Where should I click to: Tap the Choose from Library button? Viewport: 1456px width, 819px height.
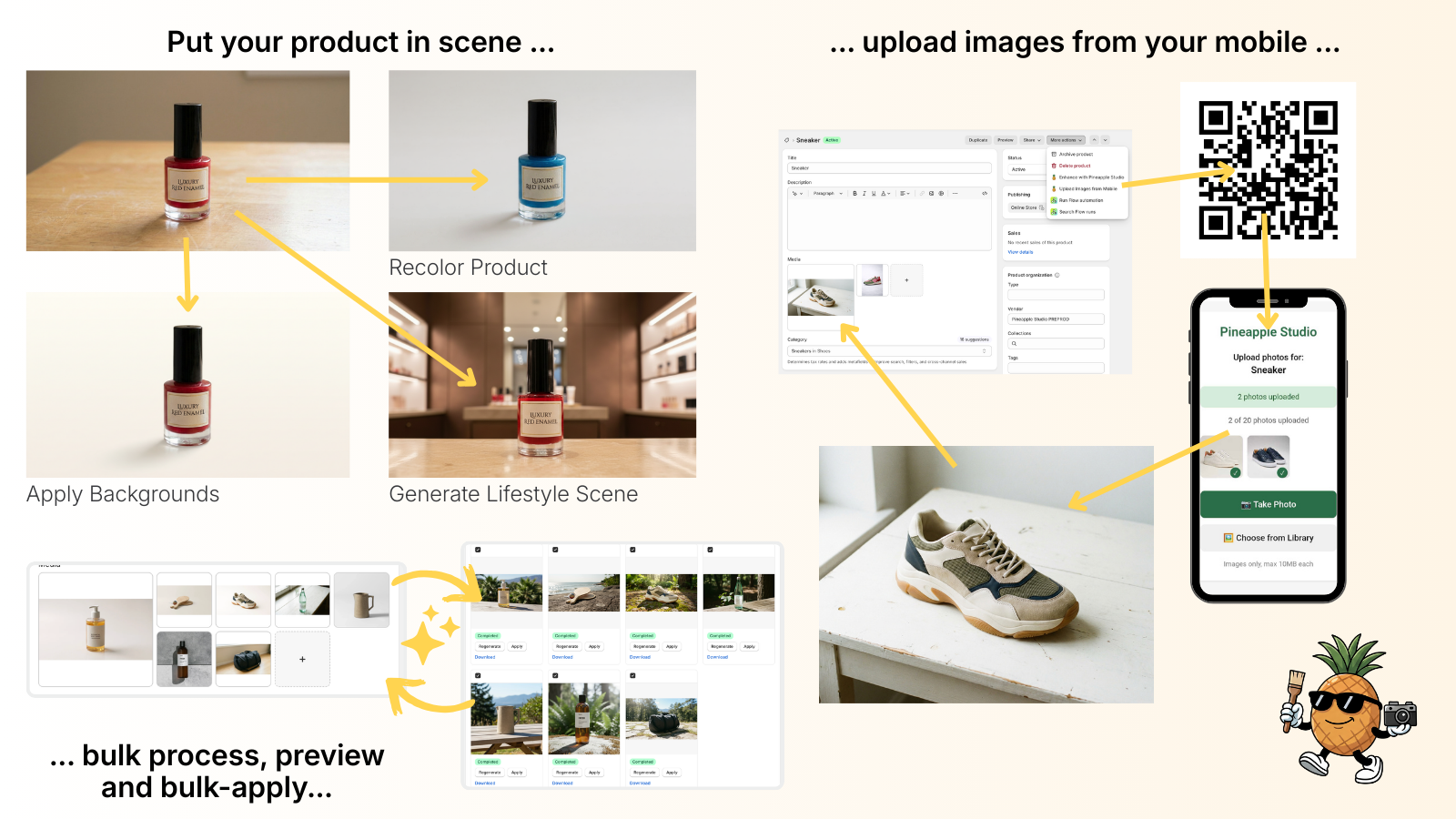[1269, 538]
